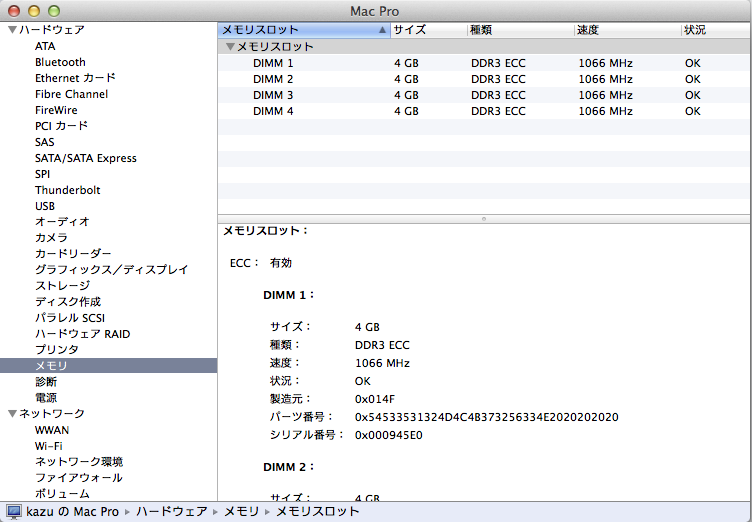This screenshot has width=752, height=522.
Task: Click the 製造元 value 0x014F
Action: pyautogui.click(x=375, y=399)
